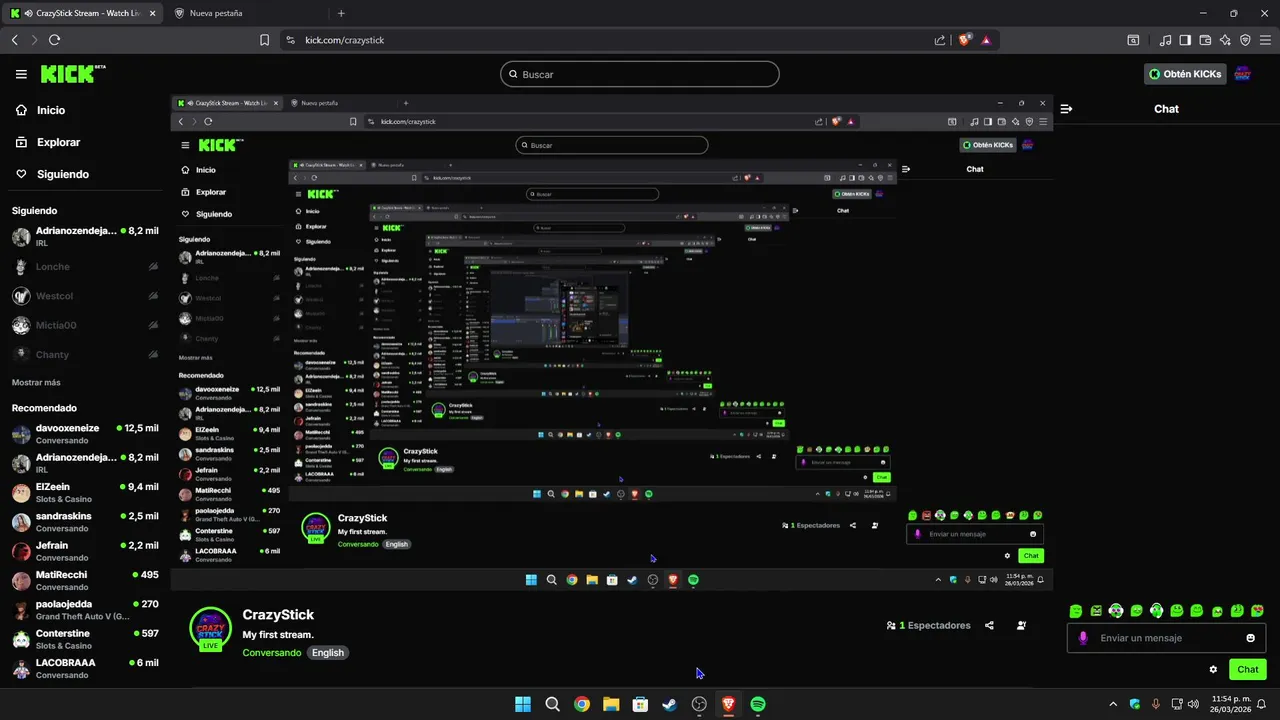The height and width of the screenshot is (720, 1280).
Task: Pick the heart-eyes emote in the emote row
Action: pos(1257,610)
